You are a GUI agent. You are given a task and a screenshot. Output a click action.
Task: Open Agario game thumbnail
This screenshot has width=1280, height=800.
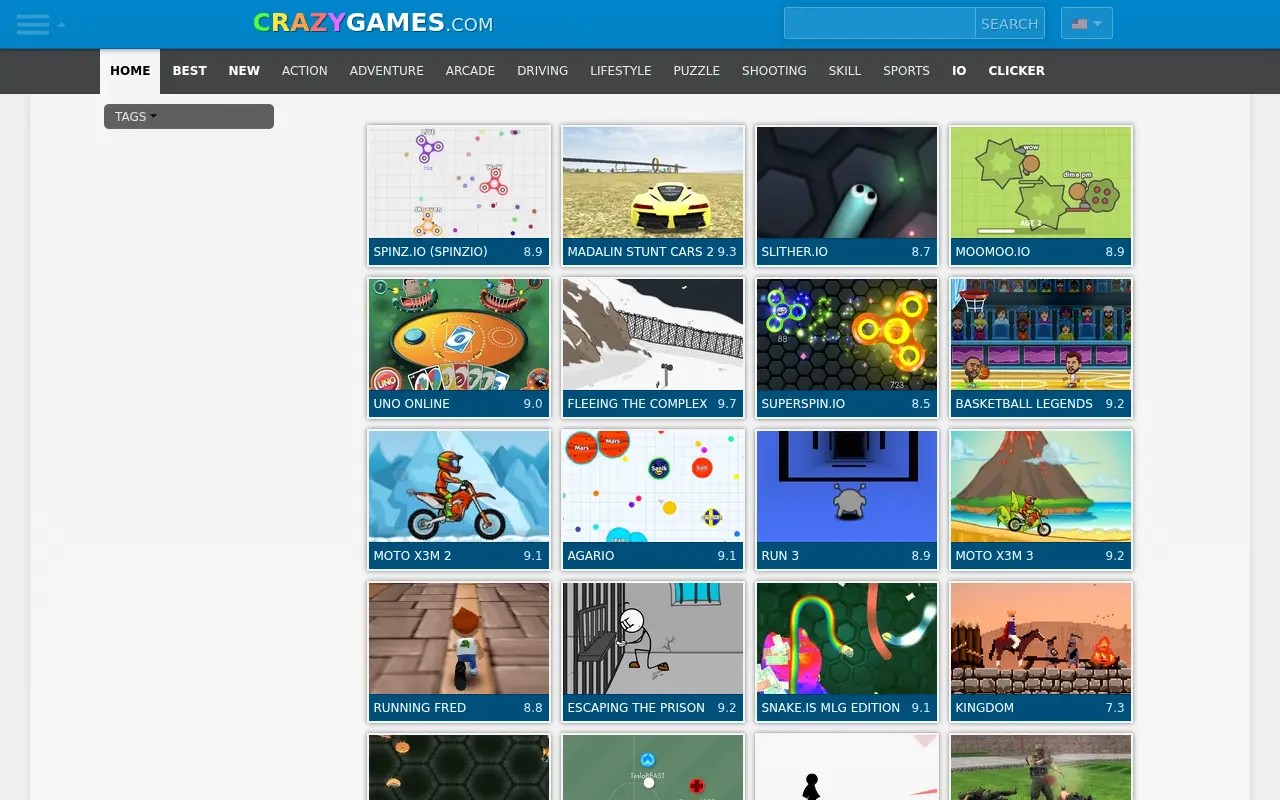(x=653, y=486)
